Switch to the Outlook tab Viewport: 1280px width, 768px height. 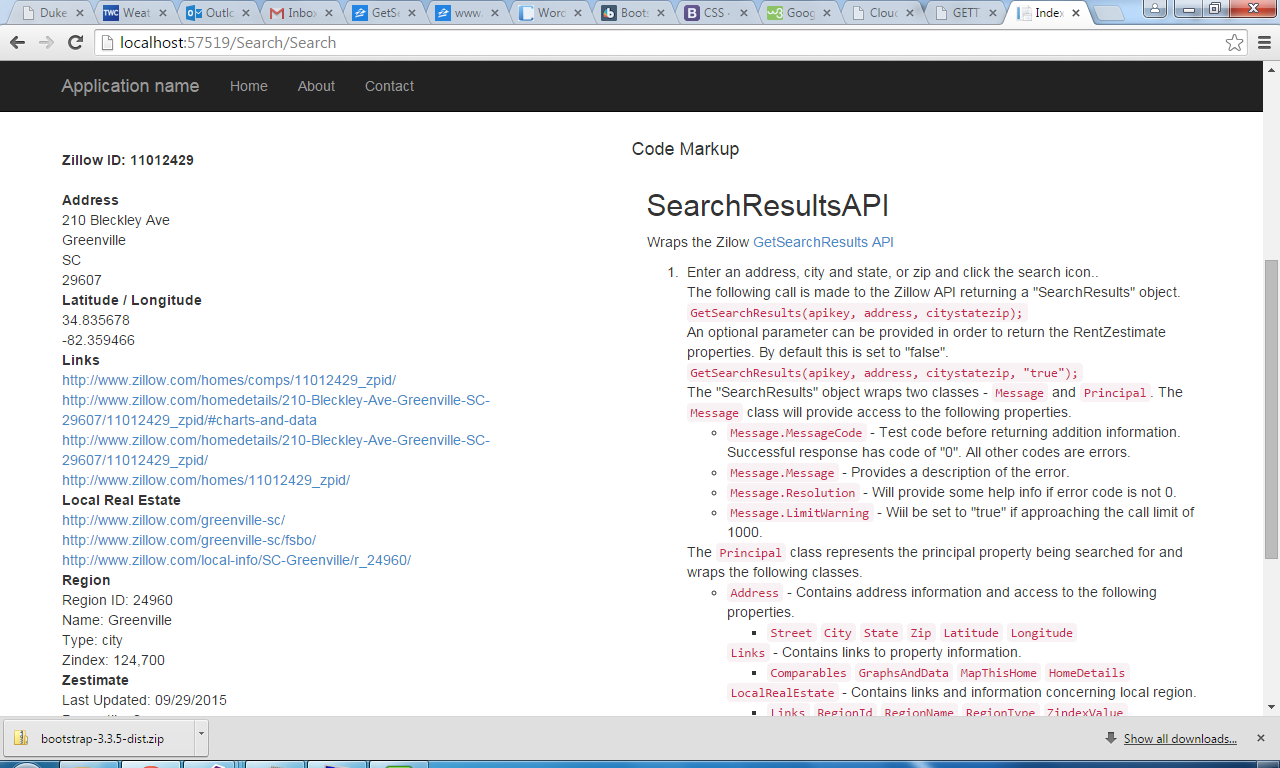tap(219, 13)
